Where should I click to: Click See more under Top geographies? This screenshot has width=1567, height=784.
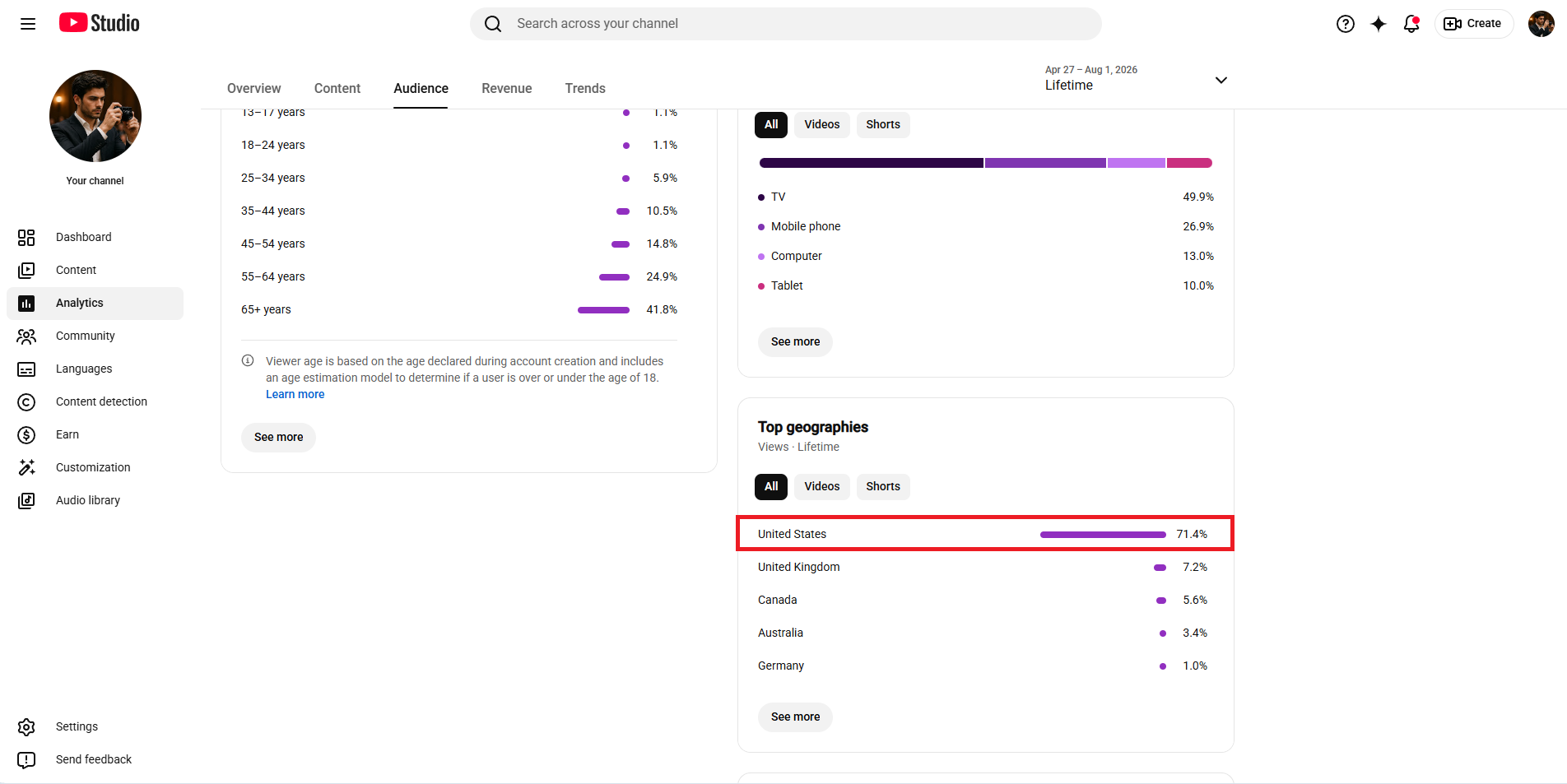click(795, 717)
